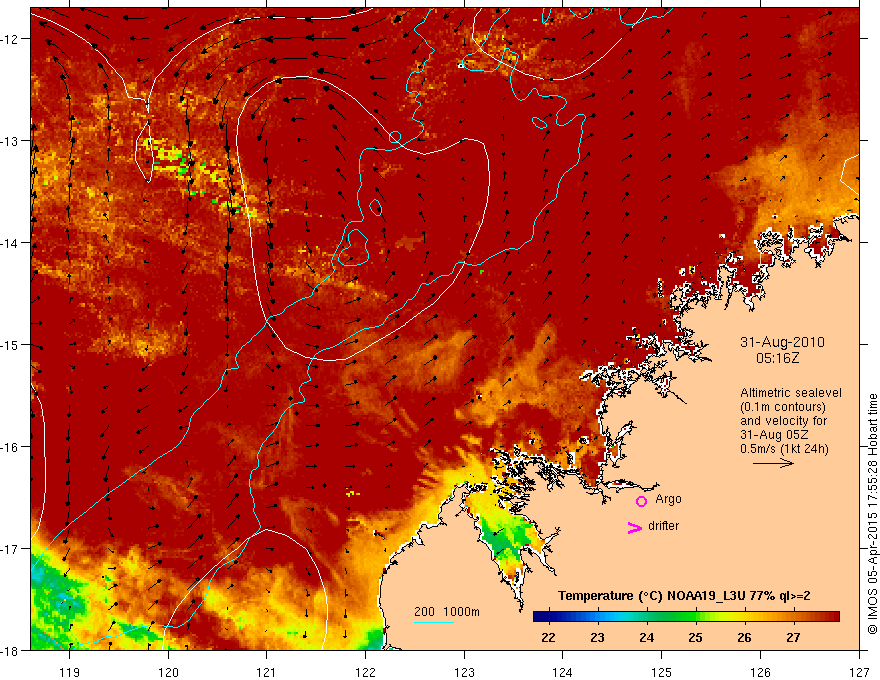Viewport: 880px width, 680px height.
Task: Click longitude axis label 126
Action: point(760,672)
